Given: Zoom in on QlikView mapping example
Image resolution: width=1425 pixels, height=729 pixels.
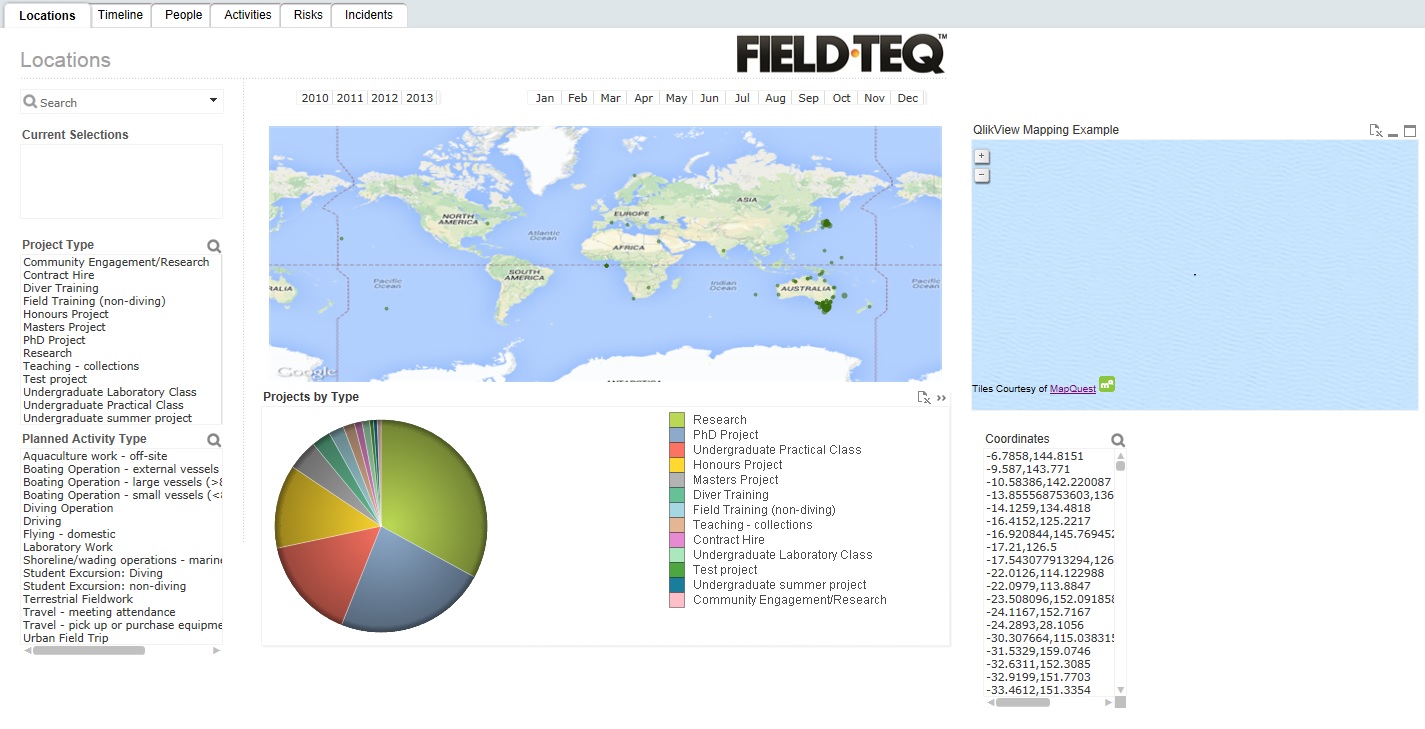Looking at the screenshot, I should (981, 156).
